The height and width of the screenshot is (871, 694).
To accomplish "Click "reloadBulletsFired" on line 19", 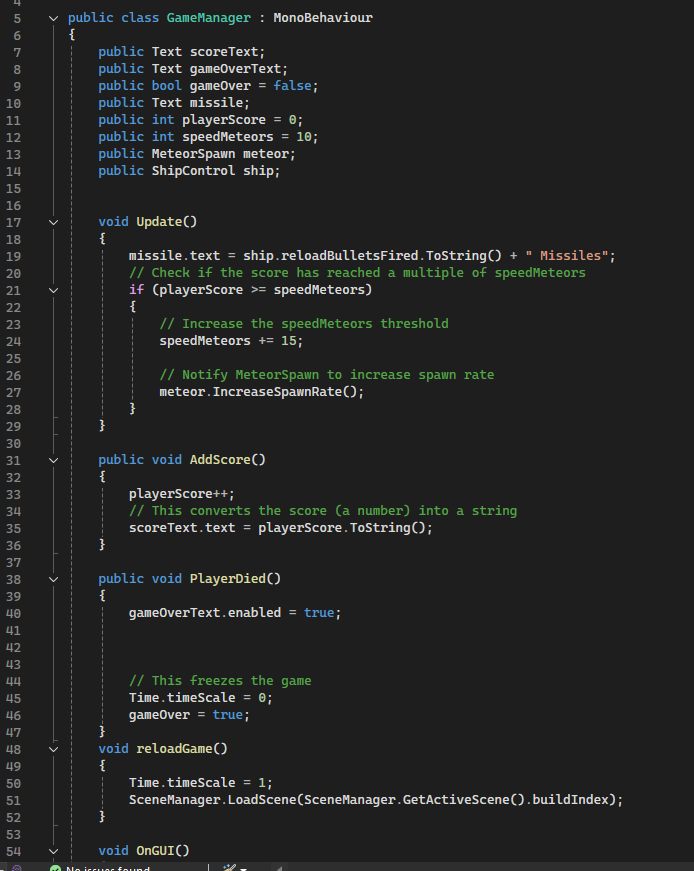I will (350, 256).
